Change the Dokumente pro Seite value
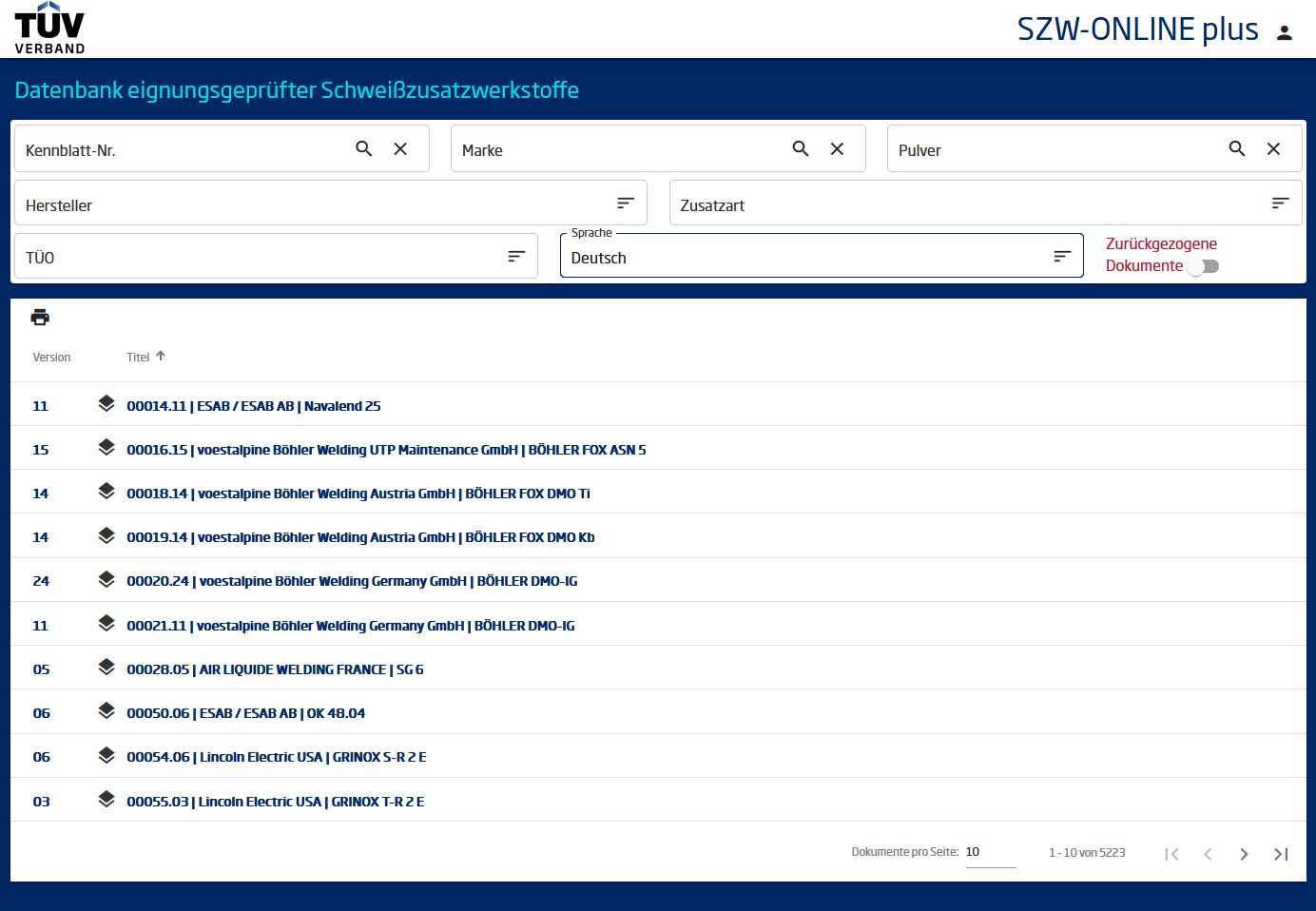 pyautogui.click(x=990, y=852)
